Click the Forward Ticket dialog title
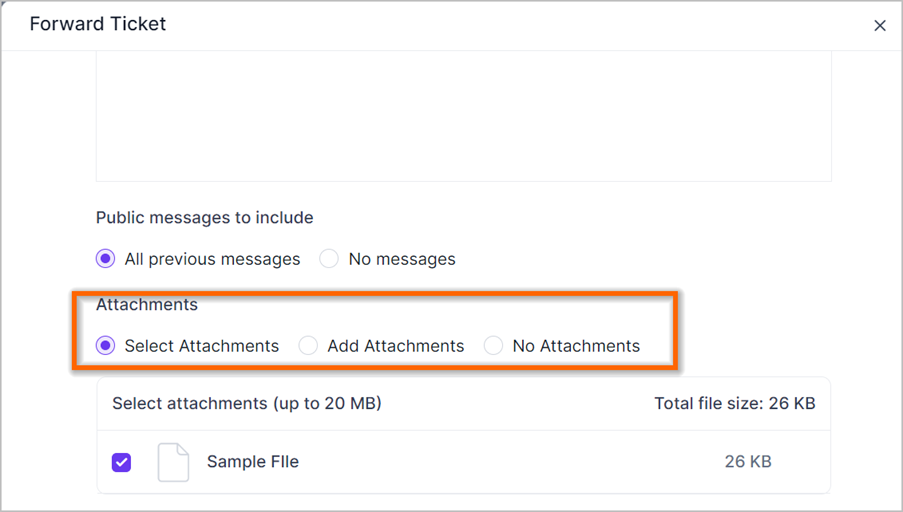The width and height of the screenshot is (903, 512). coord(98,24)
